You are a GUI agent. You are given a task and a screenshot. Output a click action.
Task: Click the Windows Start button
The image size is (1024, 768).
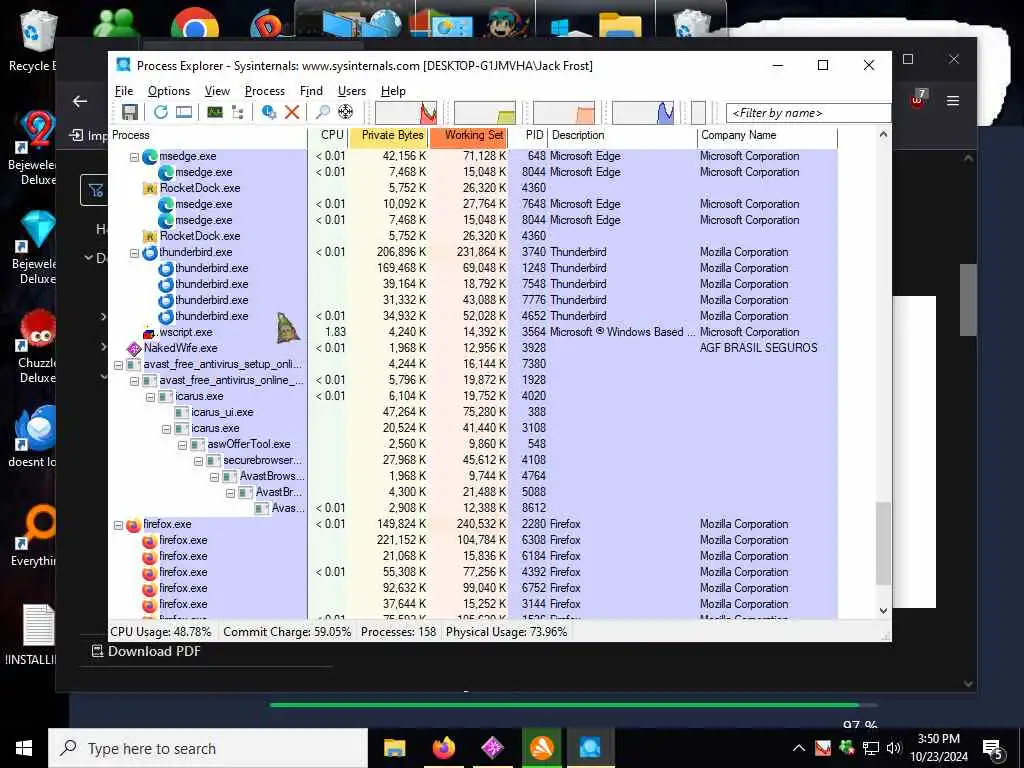[x=24, y=748]
